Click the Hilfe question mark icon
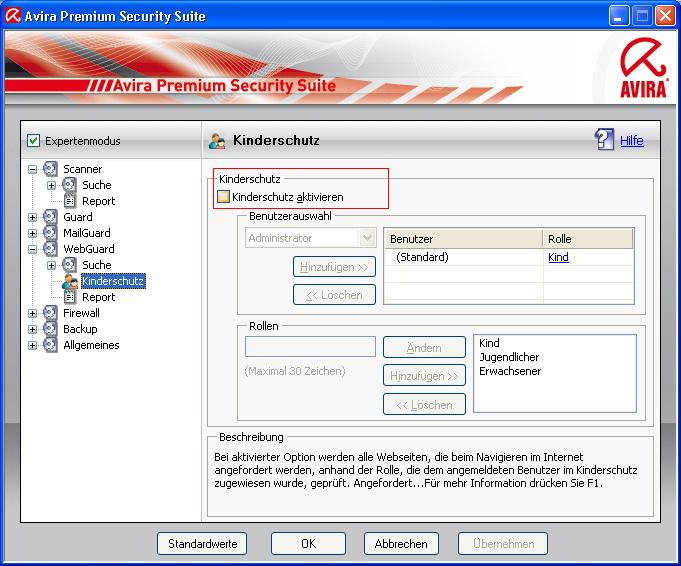 pyautogui.click(x=604, y=139)
